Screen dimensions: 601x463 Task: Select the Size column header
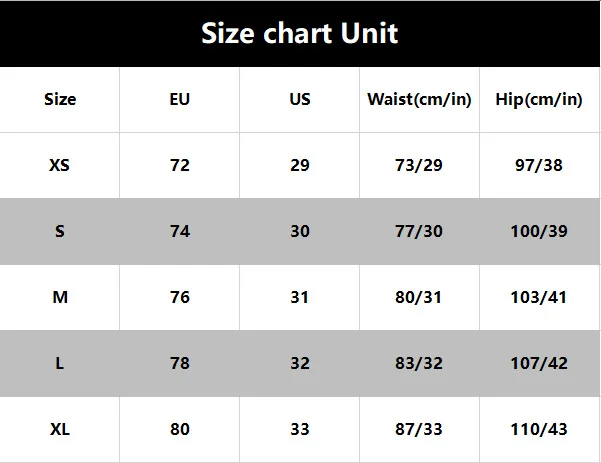click(60, 99)
